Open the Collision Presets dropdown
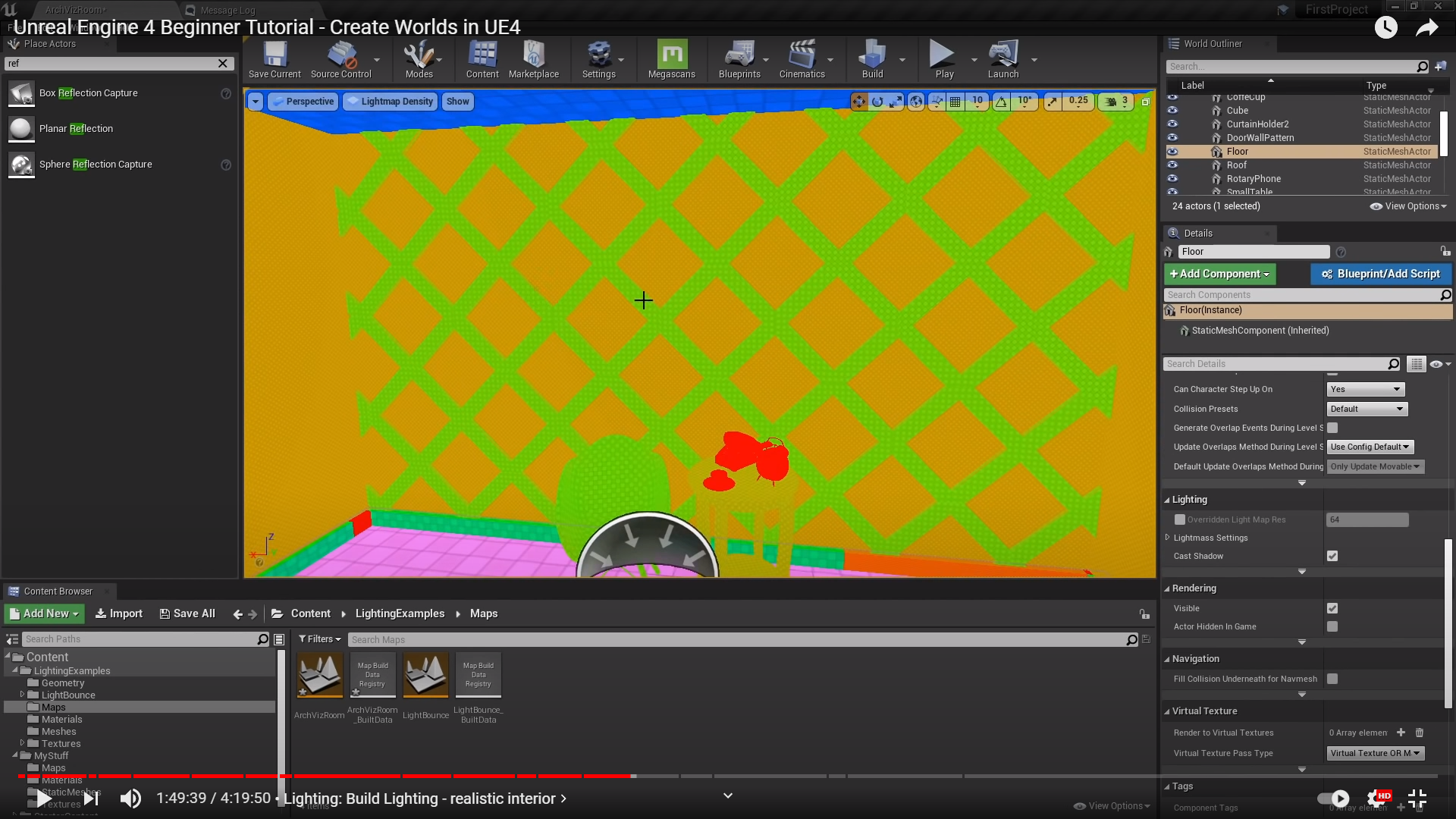The height and width of the screenshot is (819, 1456). point(1367,409)
